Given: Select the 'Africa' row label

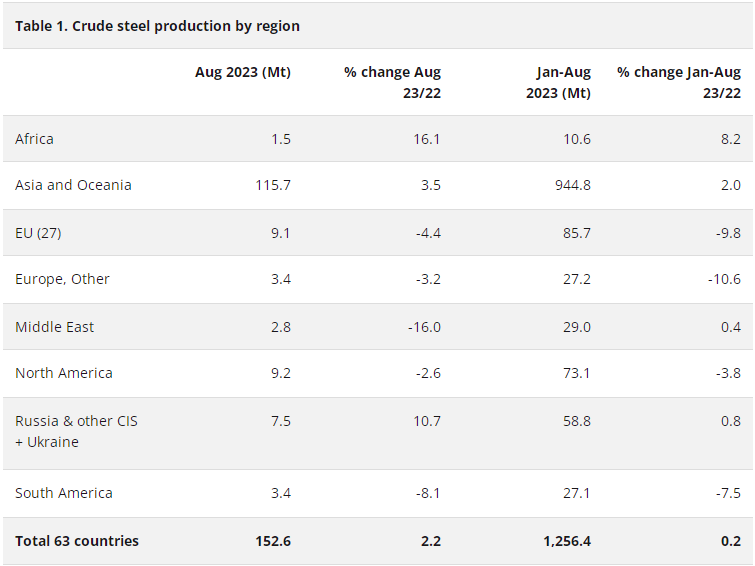Looking at the screenshot, I should (x=35, y=139).
